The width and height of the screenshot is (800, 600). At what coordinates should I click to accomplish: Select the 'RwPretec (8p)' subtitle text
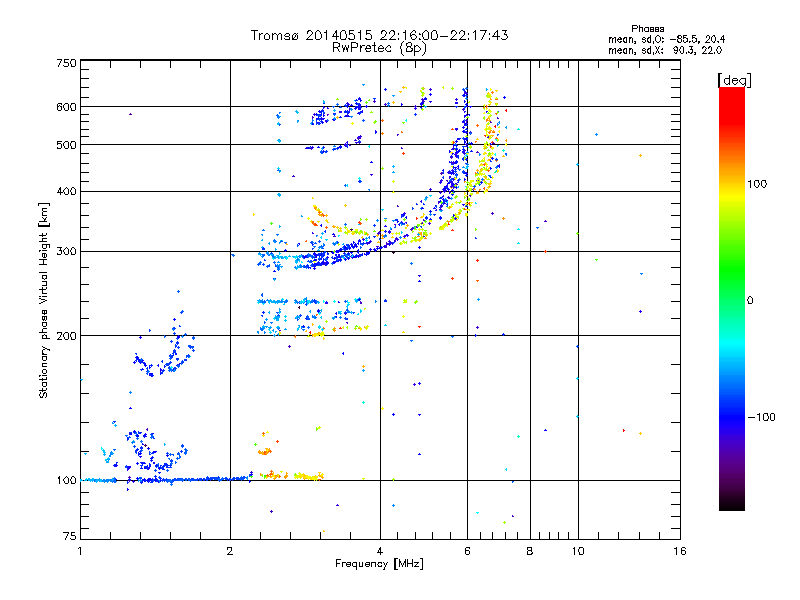[379, 48]
